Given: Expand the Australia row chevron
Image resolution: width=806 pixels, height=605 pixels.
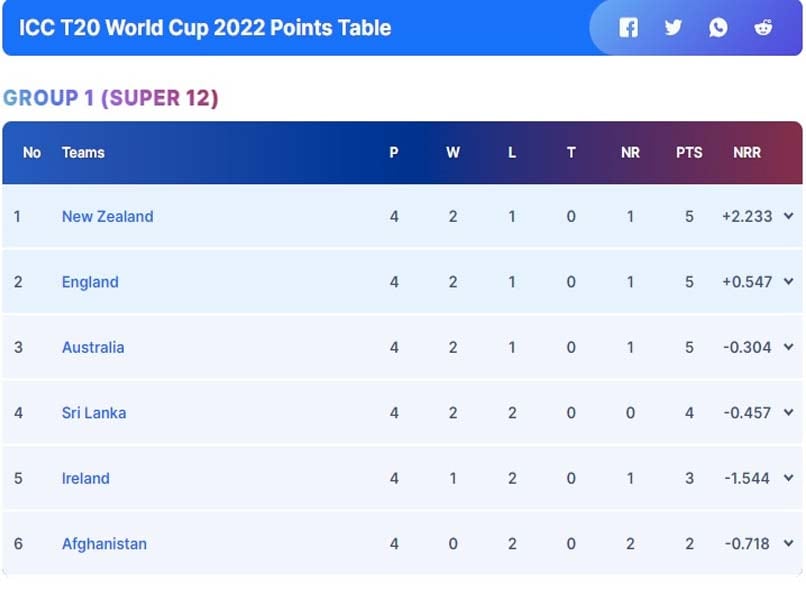Looking at the screenshot, I should (x=788, y=347).
